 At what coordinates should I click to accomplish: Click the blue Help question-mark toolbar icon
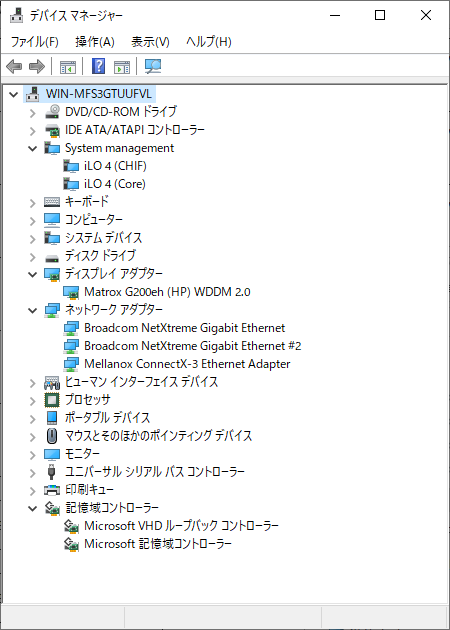pyautogui.click(x=98, y=66)
